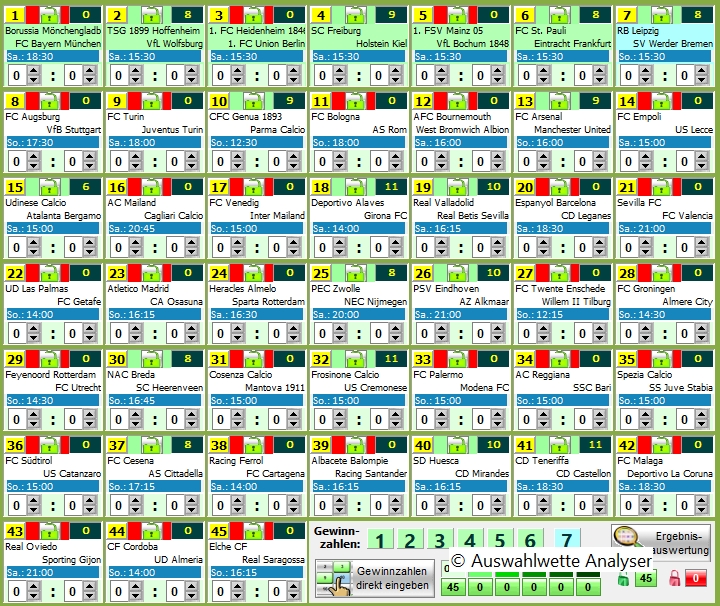Click the padlock on match 13 FC Arsenal

[559, 101]
